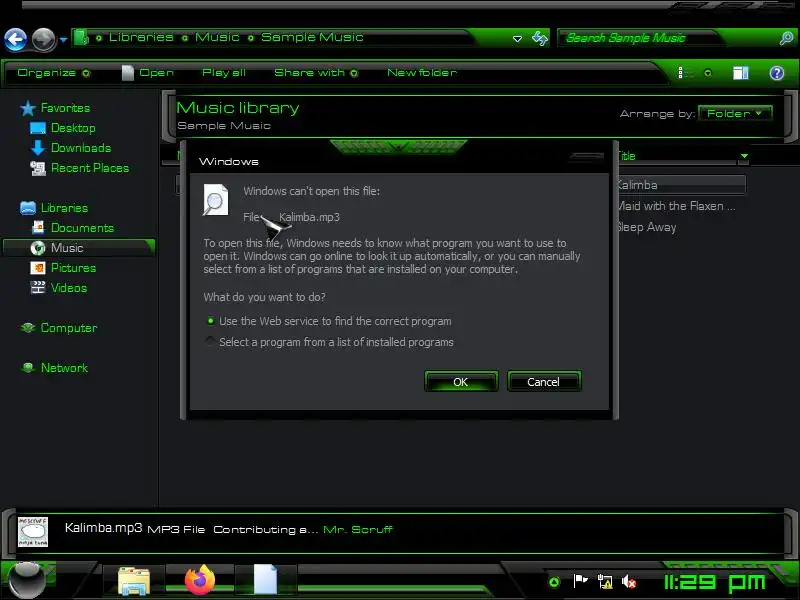Toggle the preview pane icon
This screenshot has width=800, height=600.
click(741, 73)
